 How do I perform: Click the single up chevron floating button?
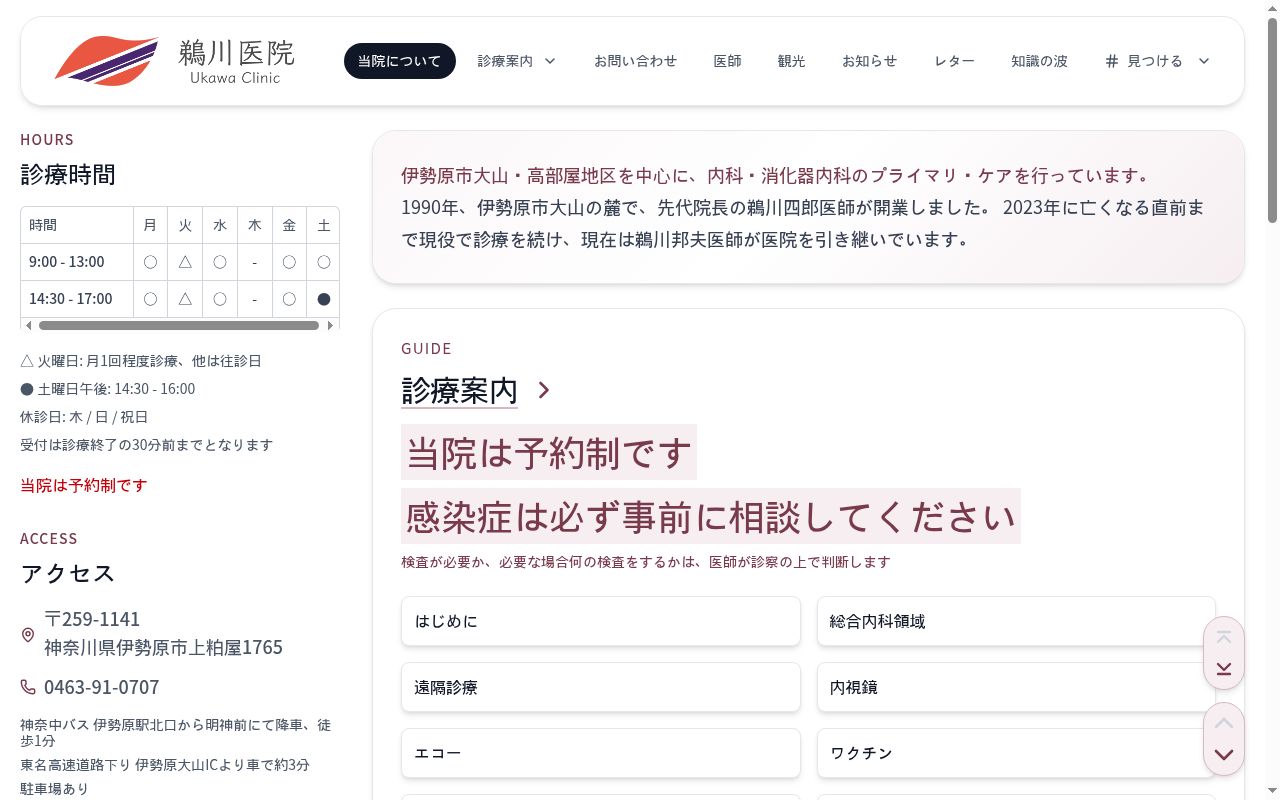(1224, 723)
